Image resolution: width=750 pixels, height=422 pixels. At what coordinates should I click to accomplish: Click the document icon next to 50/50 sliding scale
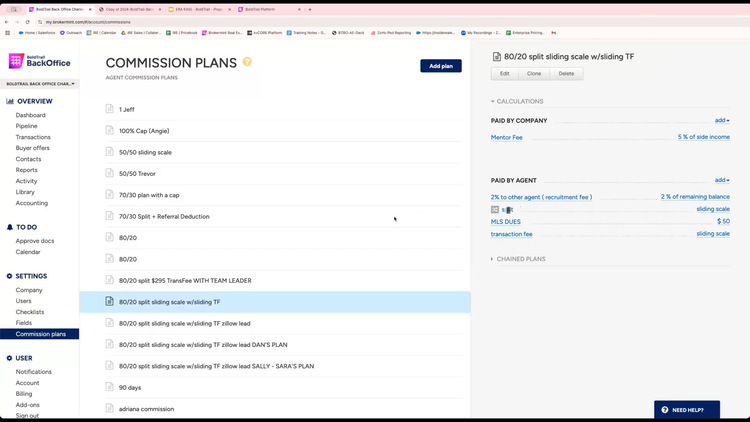point(110,152)
